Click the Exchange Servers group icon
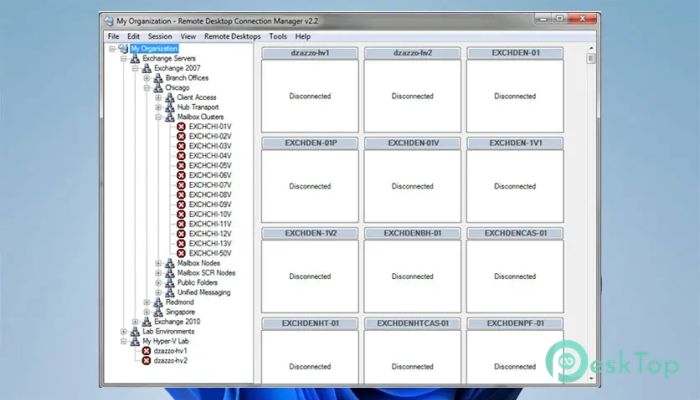Viewport: 700px width, 400px height. point(135,58)
